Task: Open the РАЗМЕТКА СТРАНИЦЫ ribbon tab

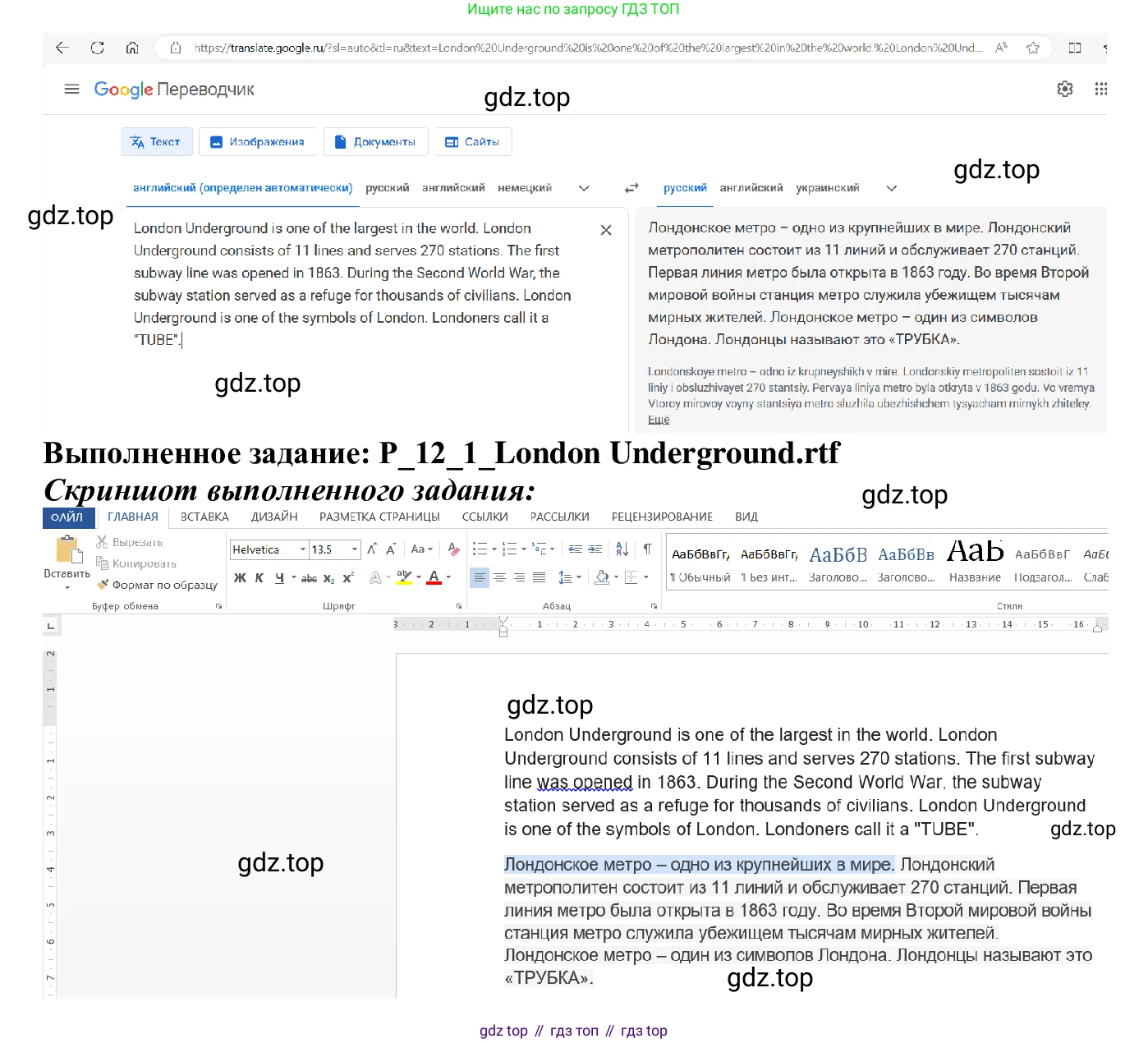Action: 379,517
